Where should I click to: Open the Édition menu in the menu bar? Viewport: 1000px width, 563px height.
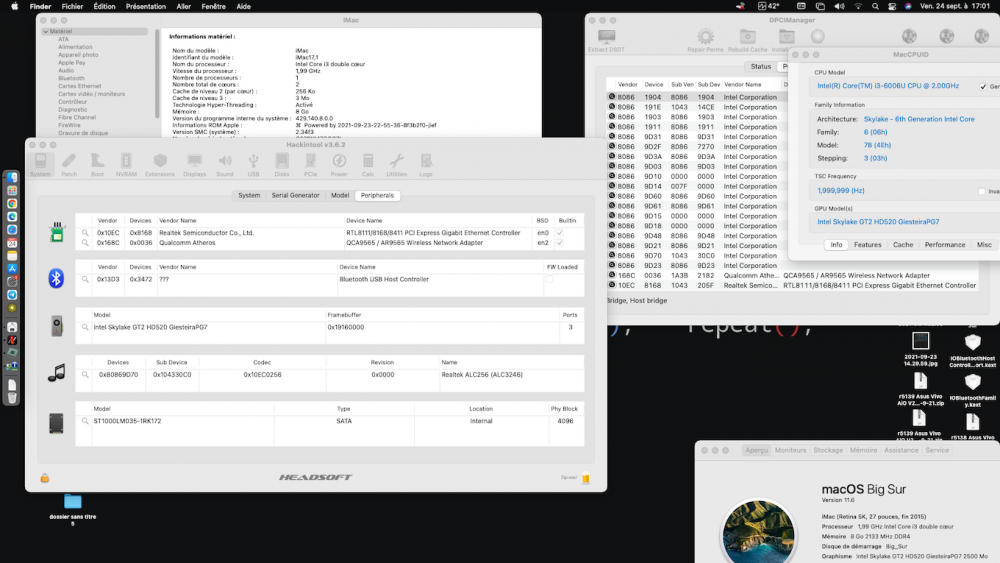[x=105, y=6]
